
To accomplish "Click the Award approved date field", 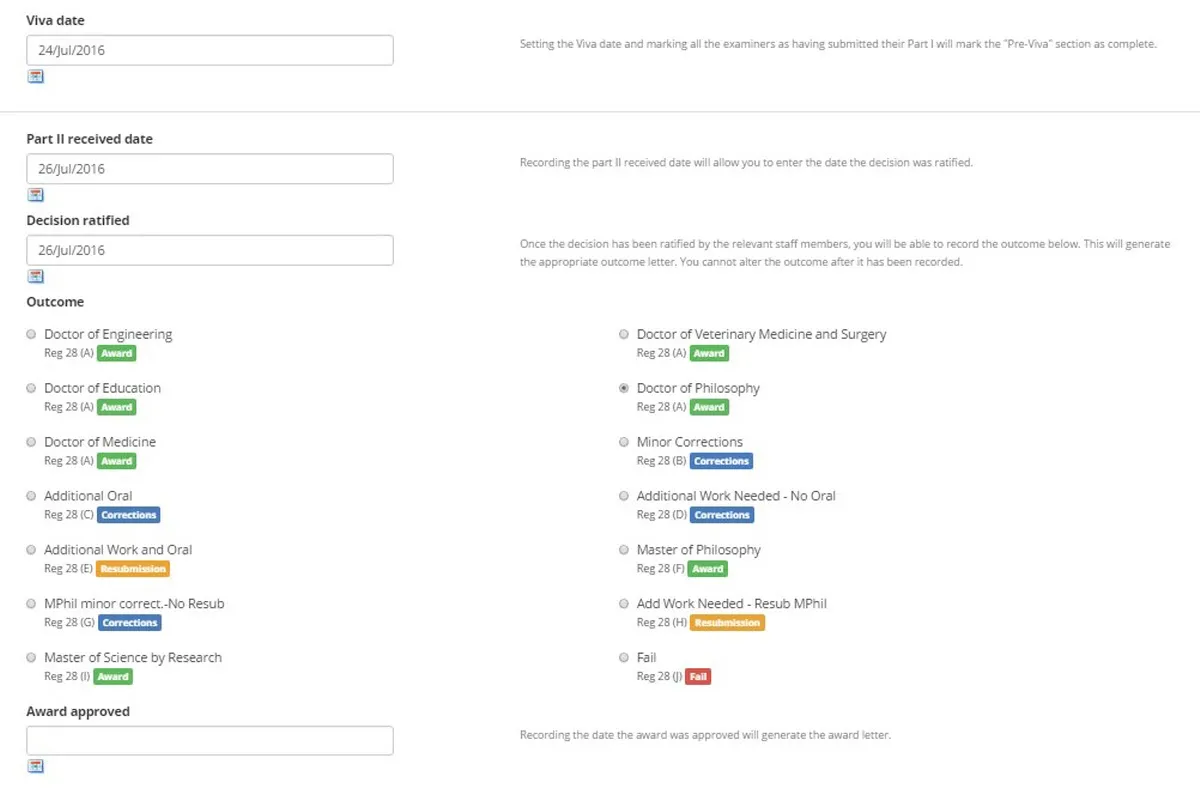I will [210, 740].
